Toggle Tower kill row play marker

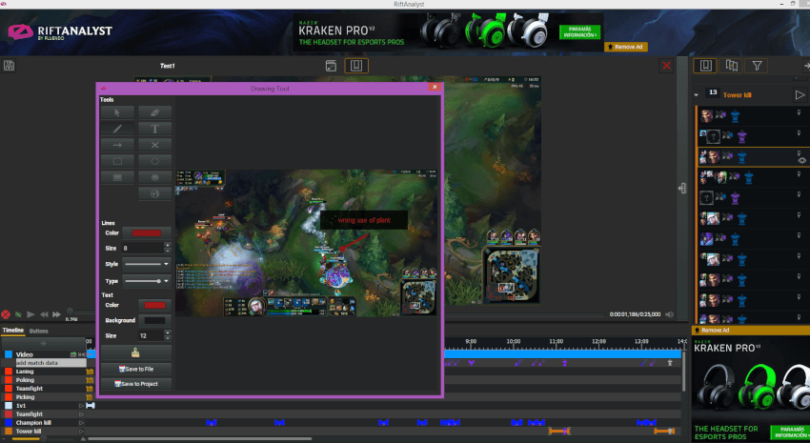pyautogui.click(x=81, y=431)
